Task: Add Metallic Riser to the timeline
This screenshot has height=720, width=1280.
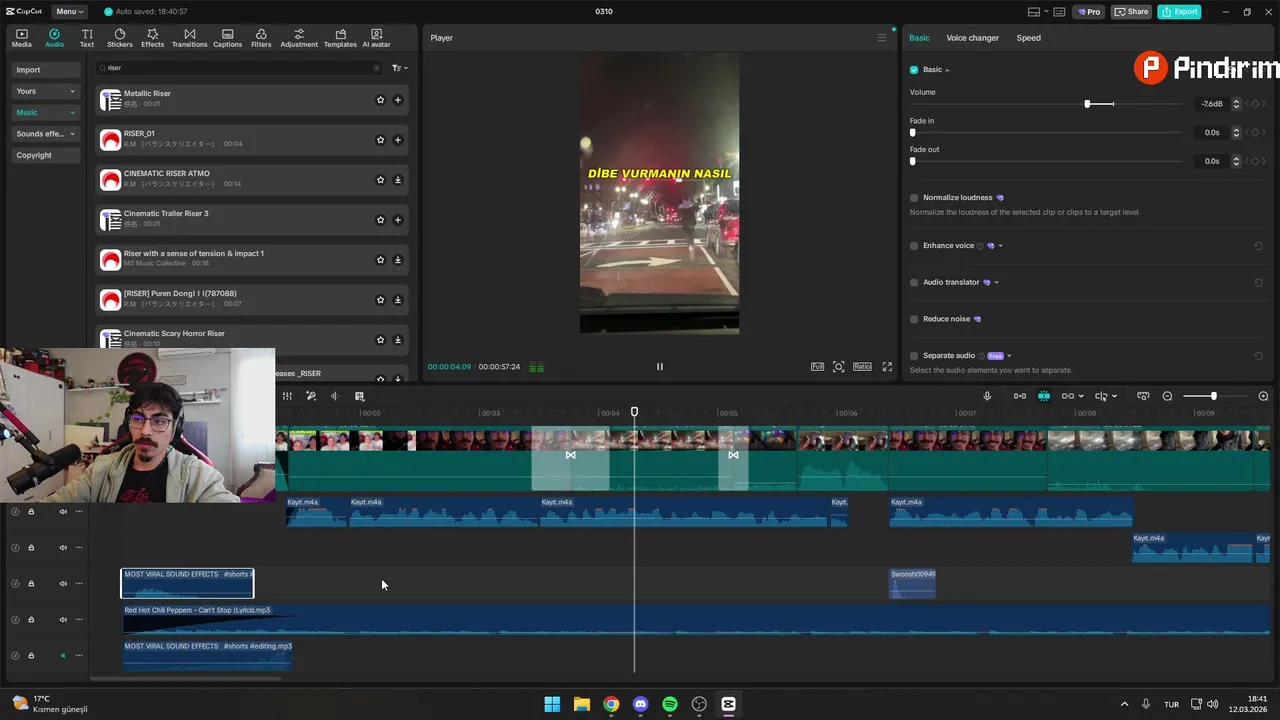Action: point(398,100)
